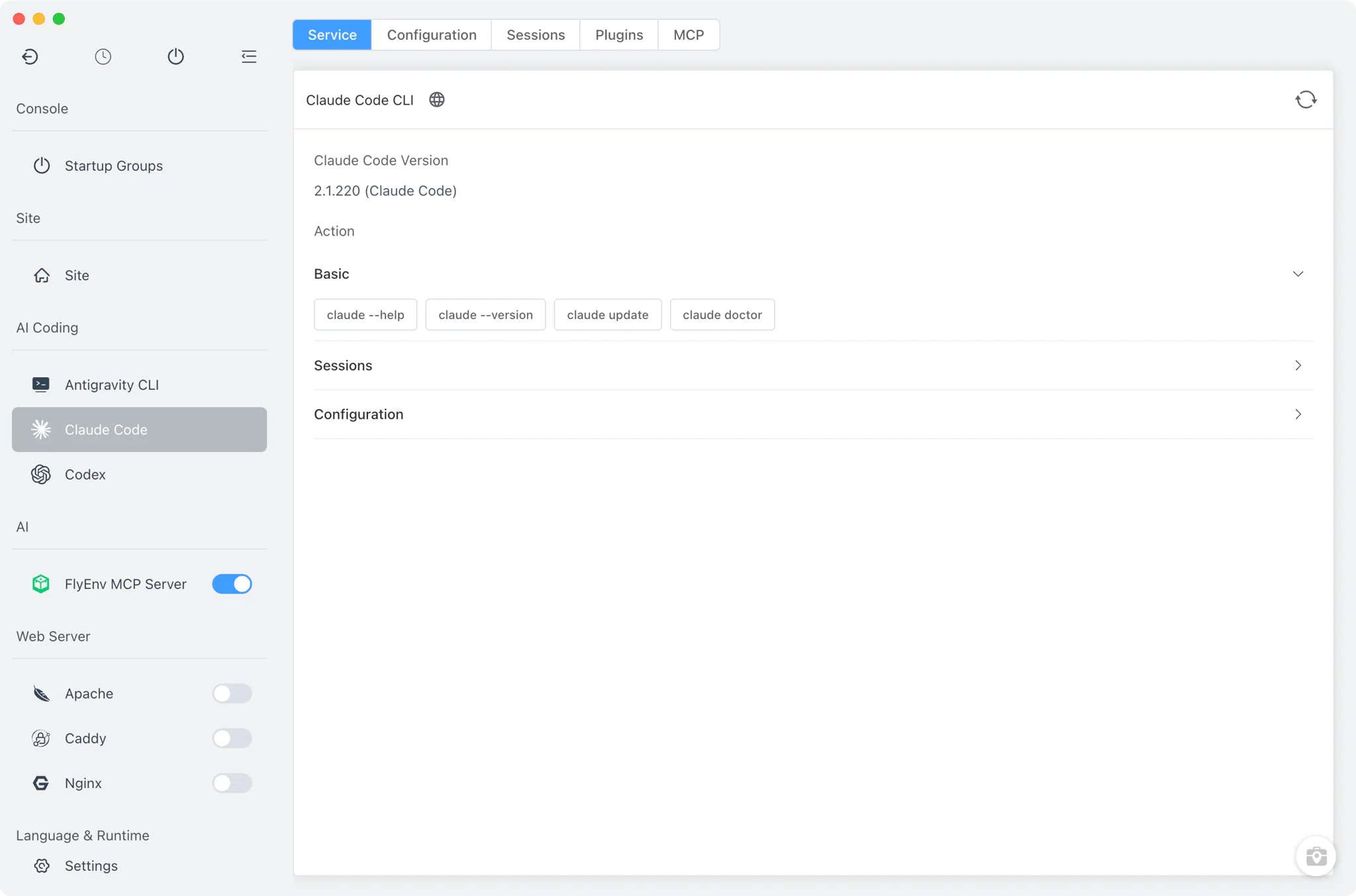Open the MCP tab

(x=689, y=34)
